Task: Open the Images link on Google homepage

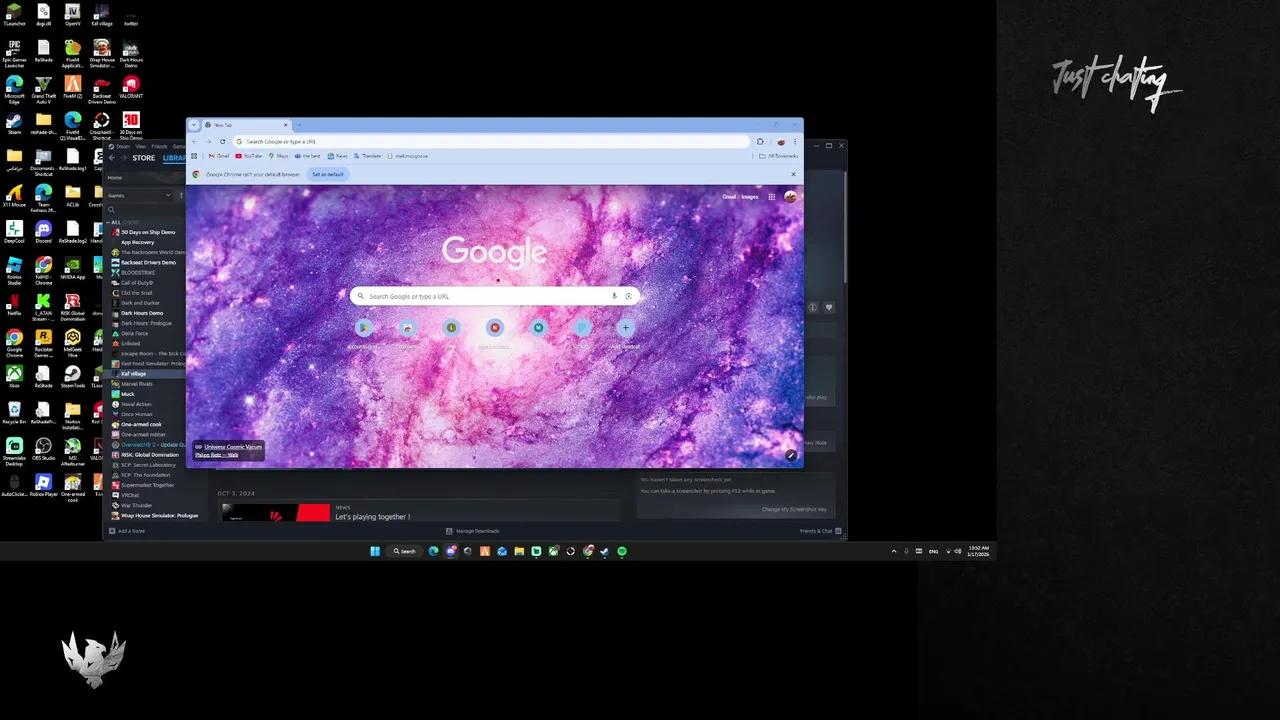Action: click(750, 196)
